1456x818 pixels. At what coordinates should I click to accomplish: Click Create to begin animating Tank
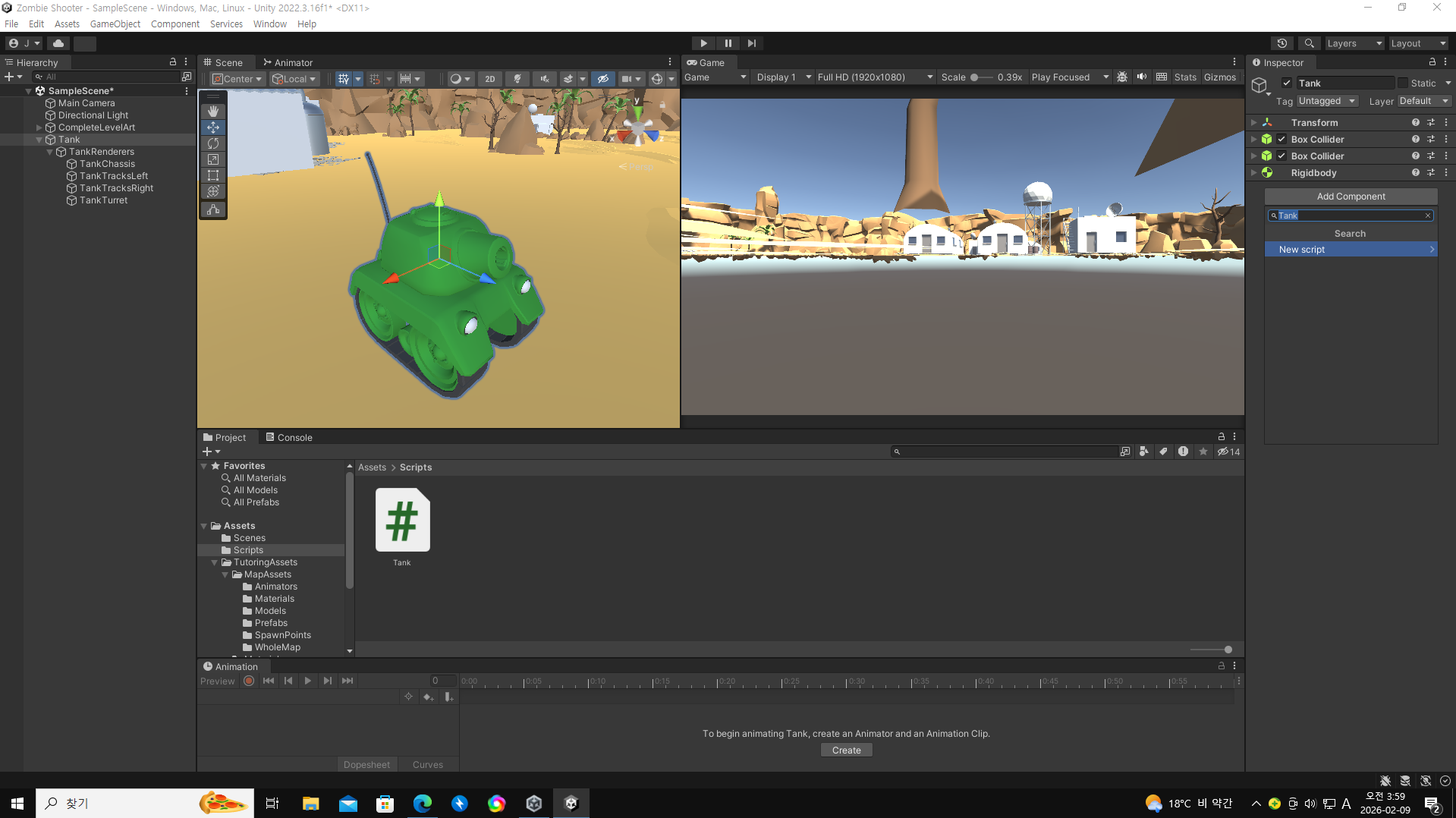(x=847, y=750)
